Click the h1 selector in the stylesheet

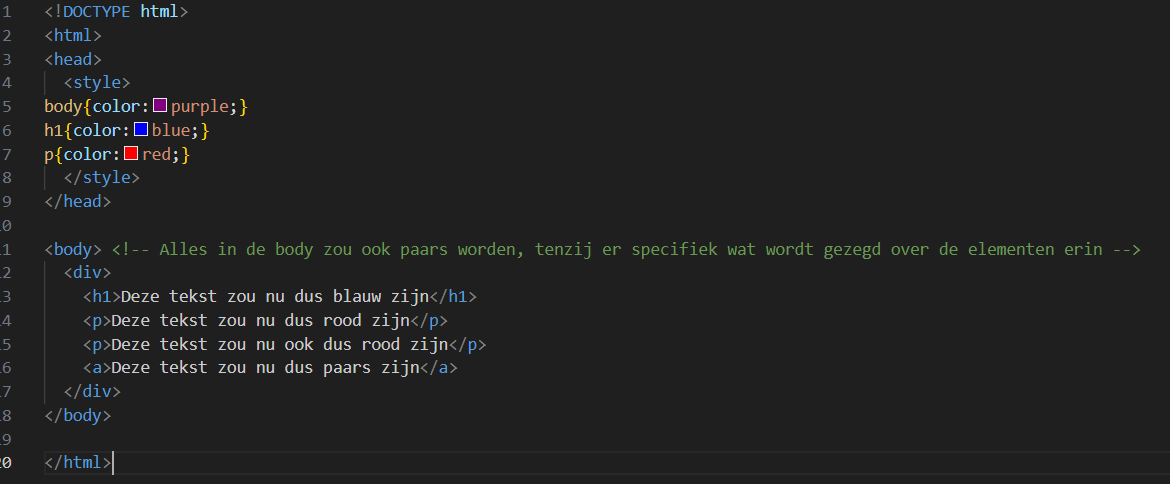(54, 130)
